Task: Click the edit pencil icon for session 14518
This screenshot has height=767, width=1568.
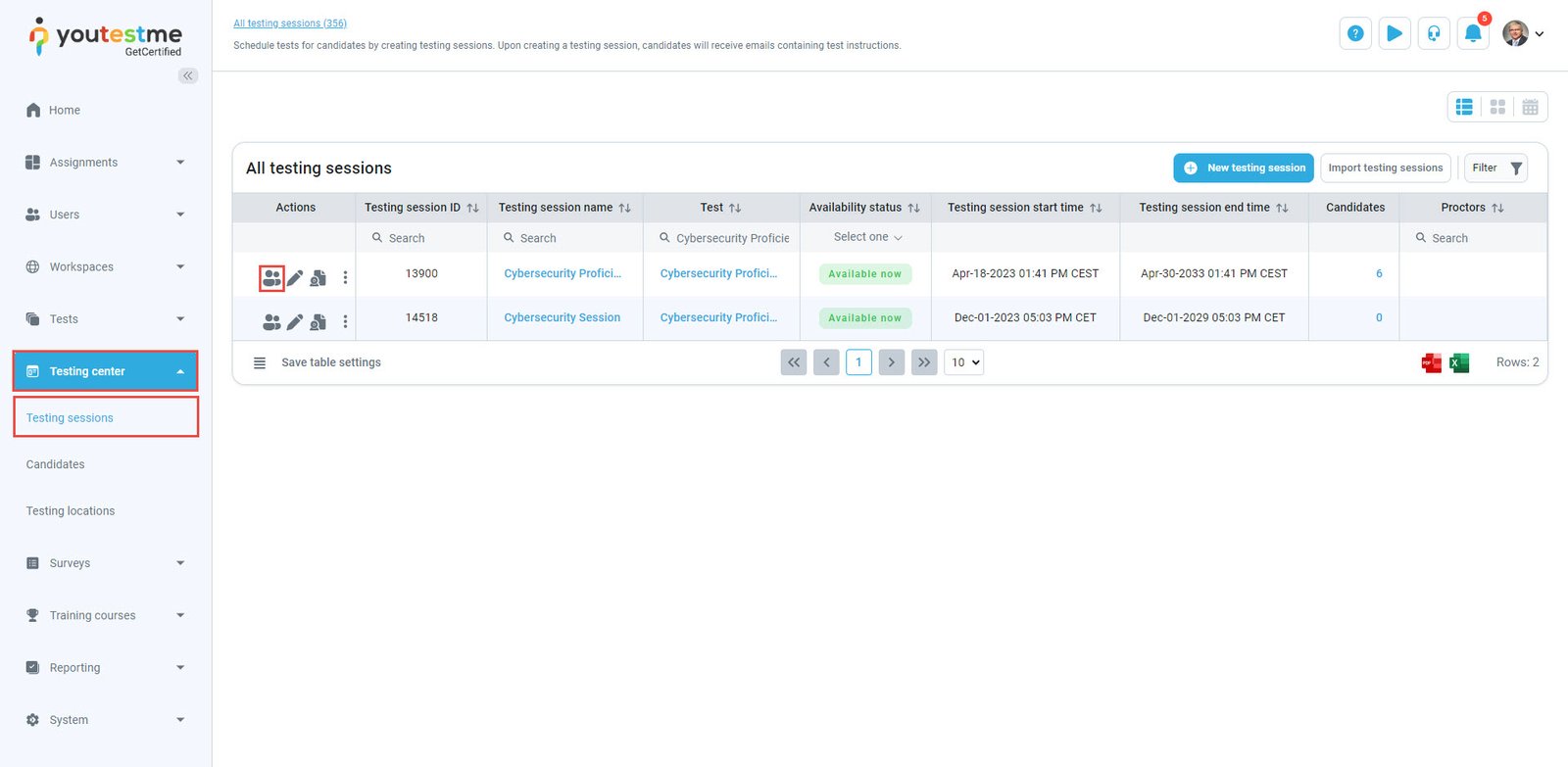Action: pos(295,321)
